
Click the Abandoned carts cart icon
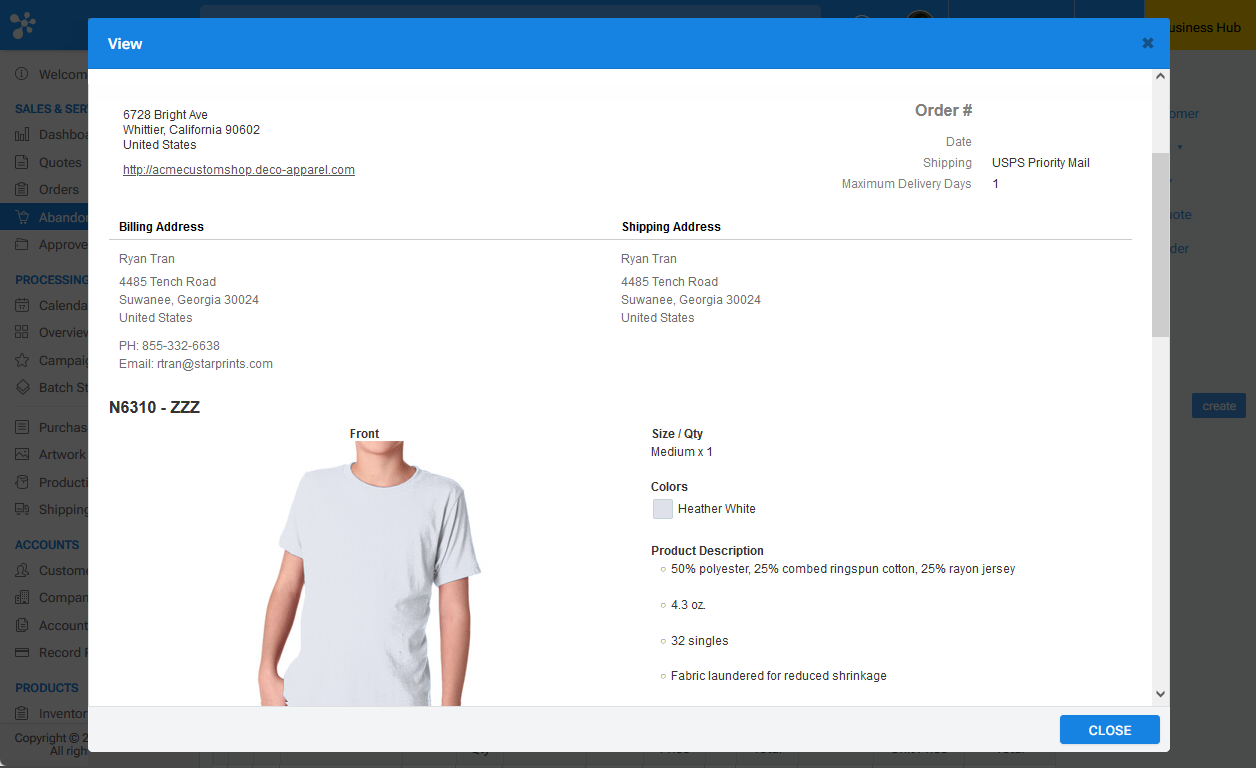[22, 217]
